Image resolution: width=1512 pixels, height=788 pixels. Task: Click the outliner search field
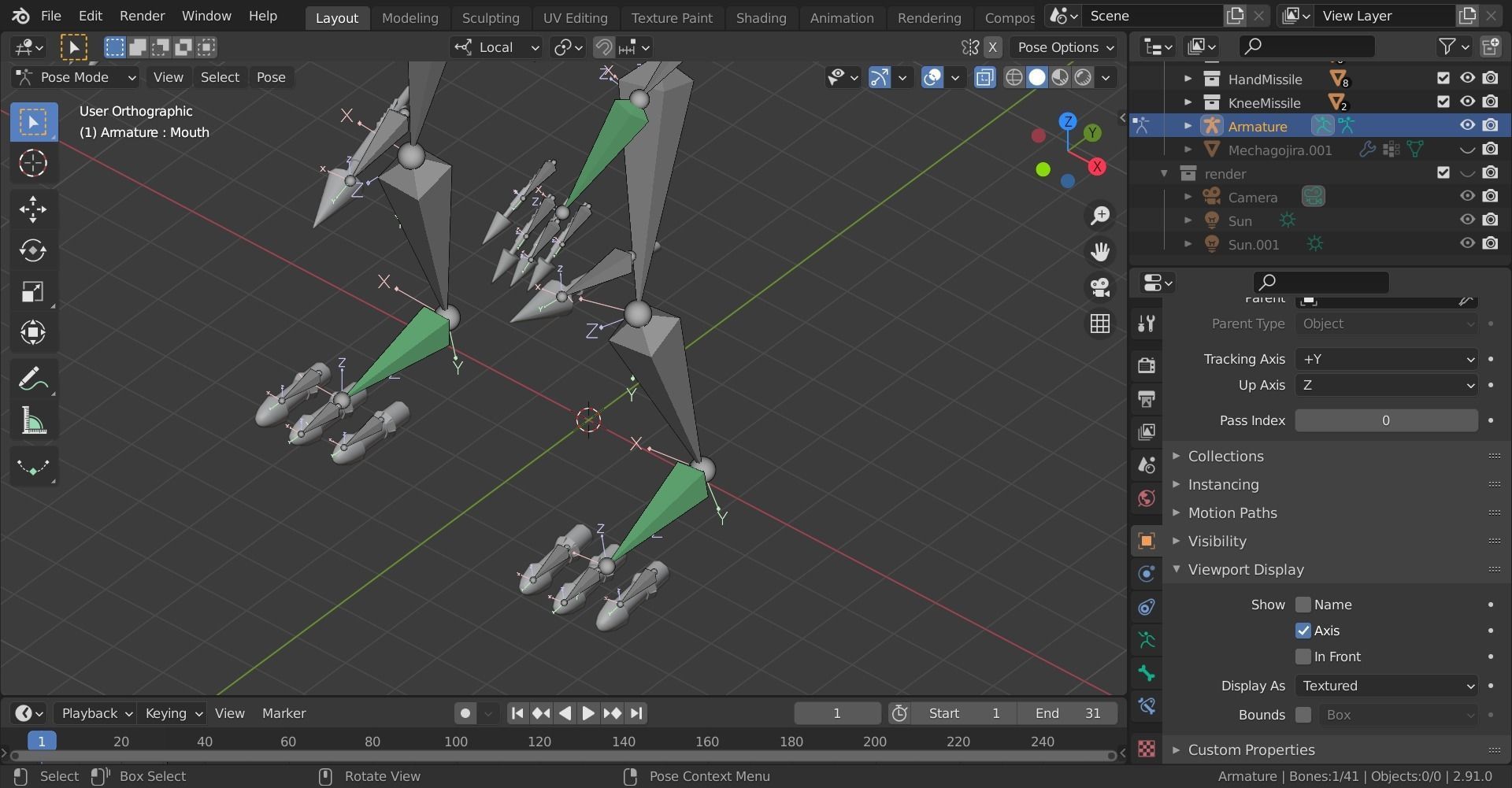click(x=1306, y=47)
